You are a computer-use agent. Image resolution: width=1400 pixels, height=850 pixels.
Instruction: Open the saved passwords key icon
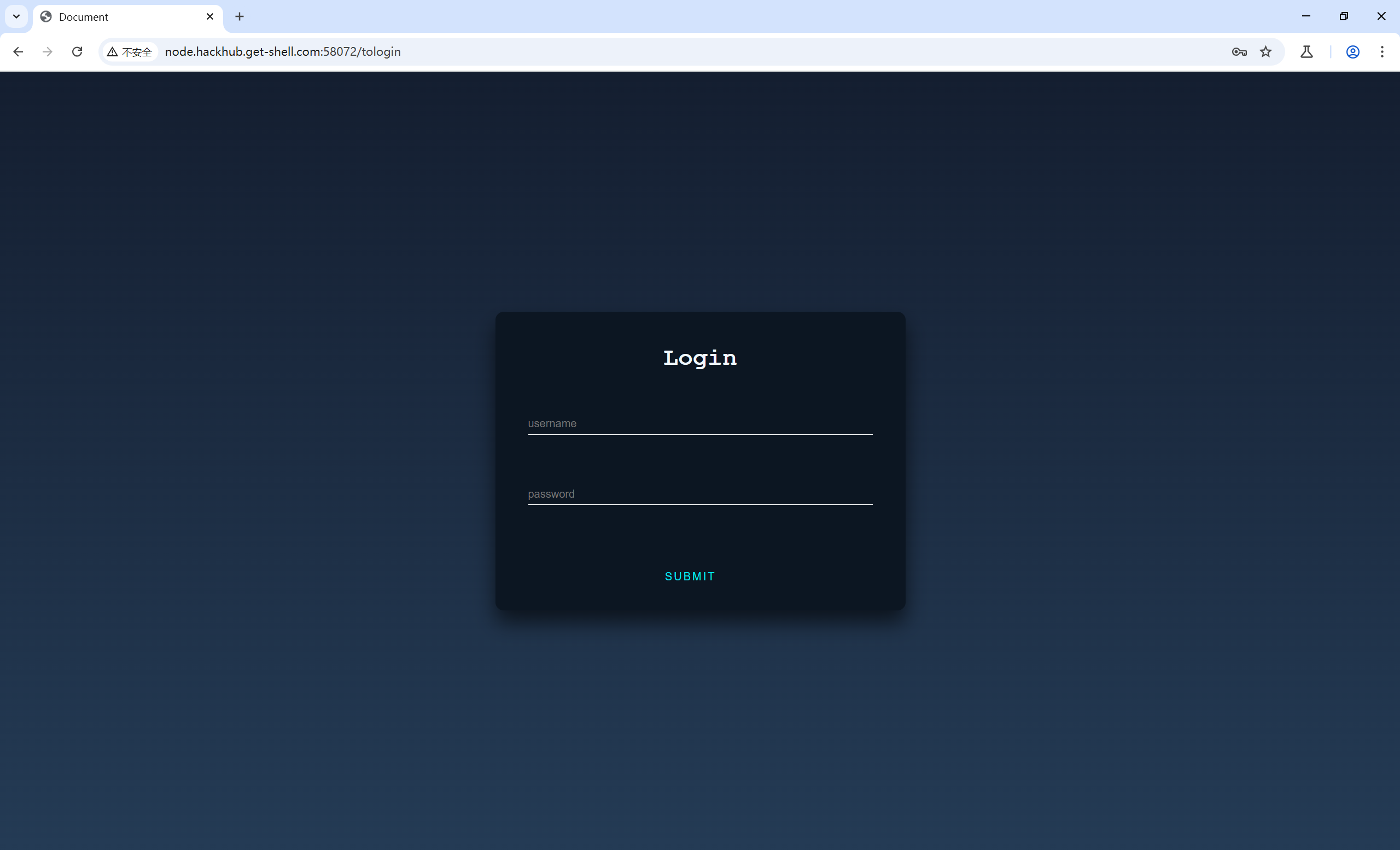[x=1239, y=52]
